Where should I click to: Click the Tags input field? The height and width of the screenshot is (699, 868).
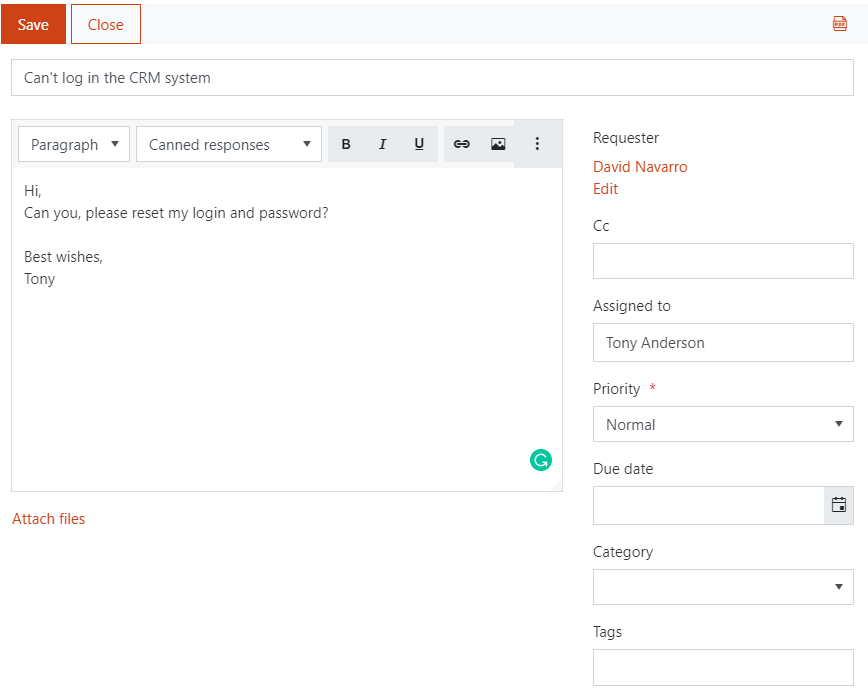[723, 667]
